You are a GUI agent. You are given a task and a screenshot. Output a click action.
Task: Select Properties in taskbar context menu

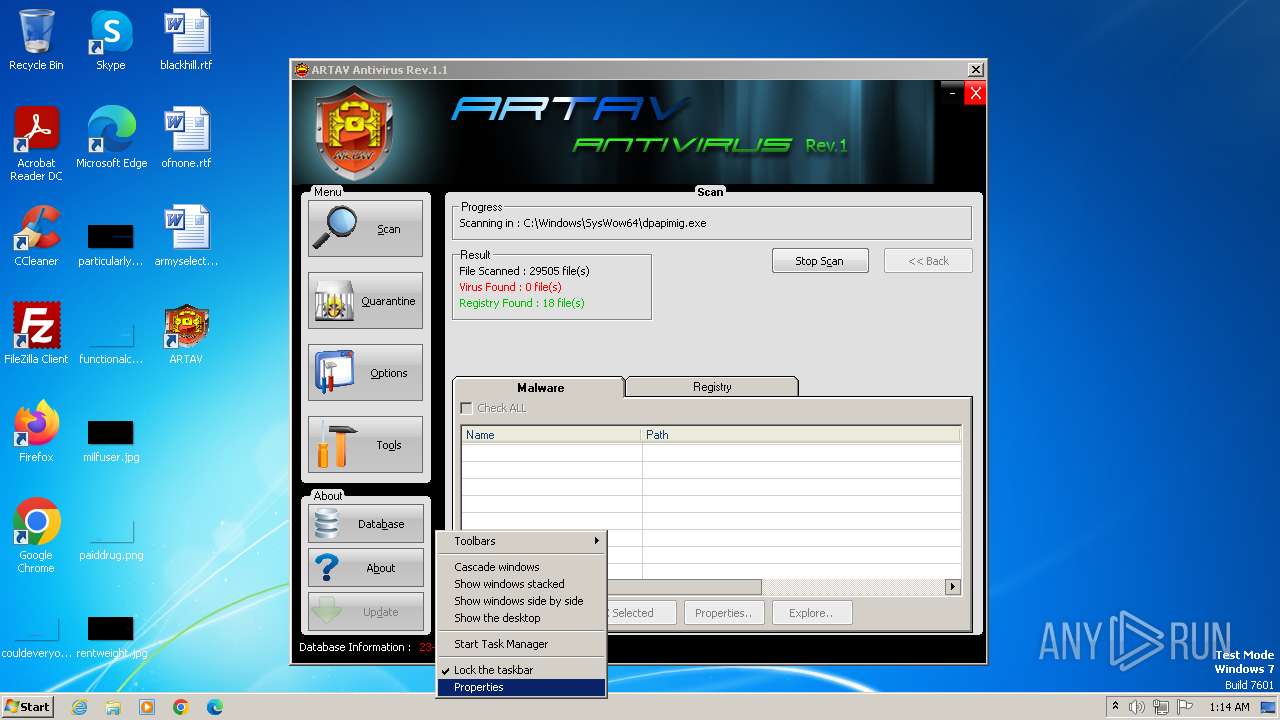(521, 687)
